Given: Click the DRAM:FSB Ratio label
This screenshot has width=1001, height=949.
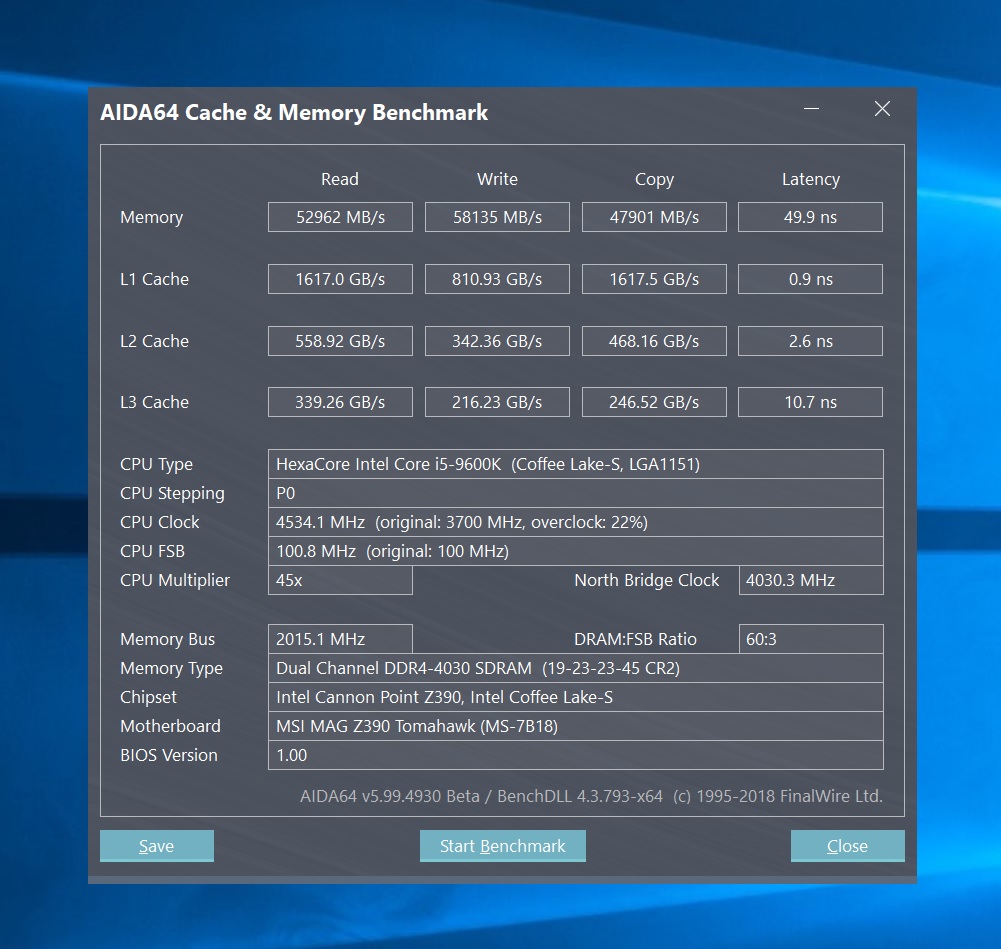Looking at the screenshot, I should (x=635, y=639).
